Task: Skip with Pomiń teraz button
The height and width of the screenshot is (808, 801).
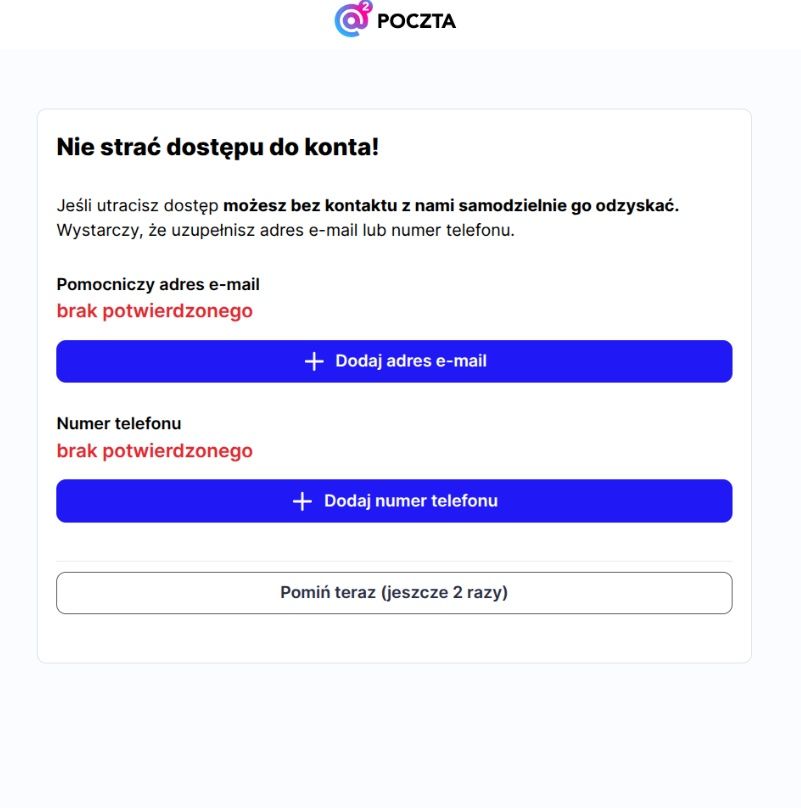Action: [x=394, y=593]
